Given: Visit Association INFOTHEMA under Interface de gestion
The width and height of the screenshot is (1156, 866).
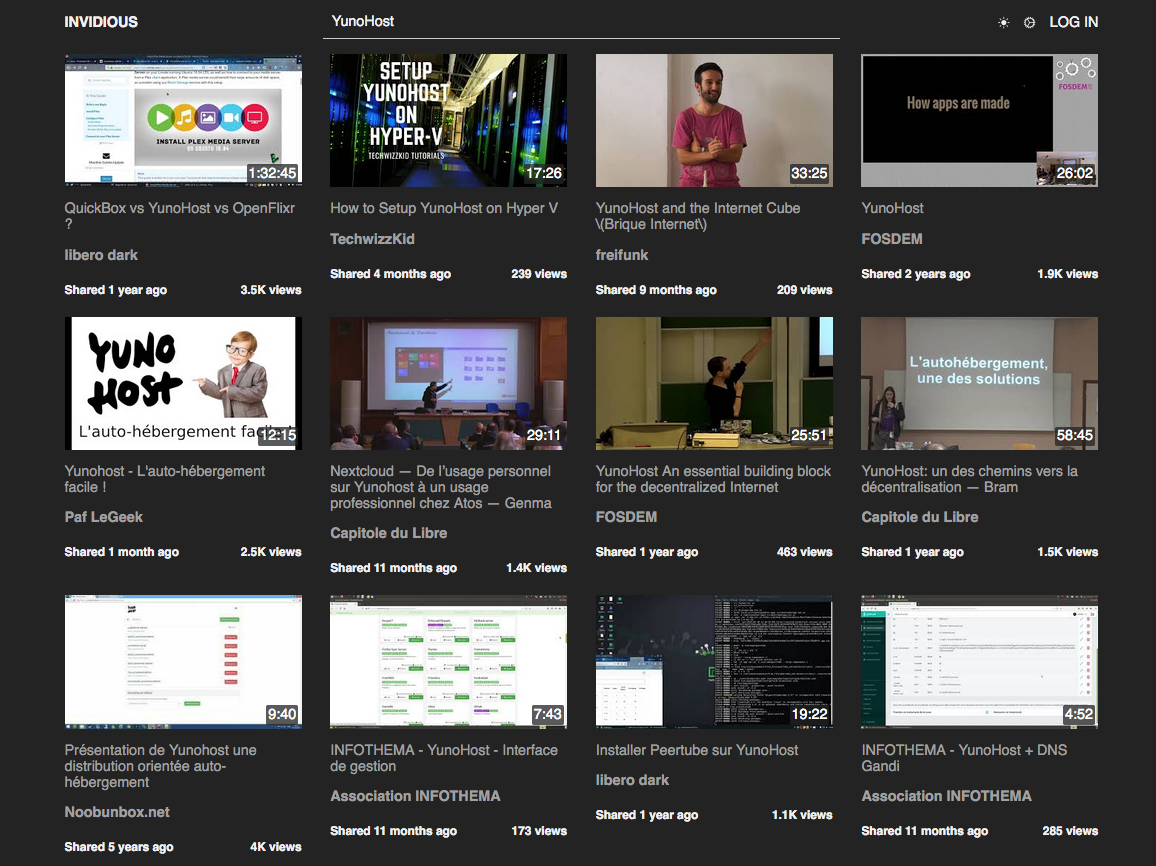Looking at the screenshot, I should pyautogui.click(x=415, y=796).
